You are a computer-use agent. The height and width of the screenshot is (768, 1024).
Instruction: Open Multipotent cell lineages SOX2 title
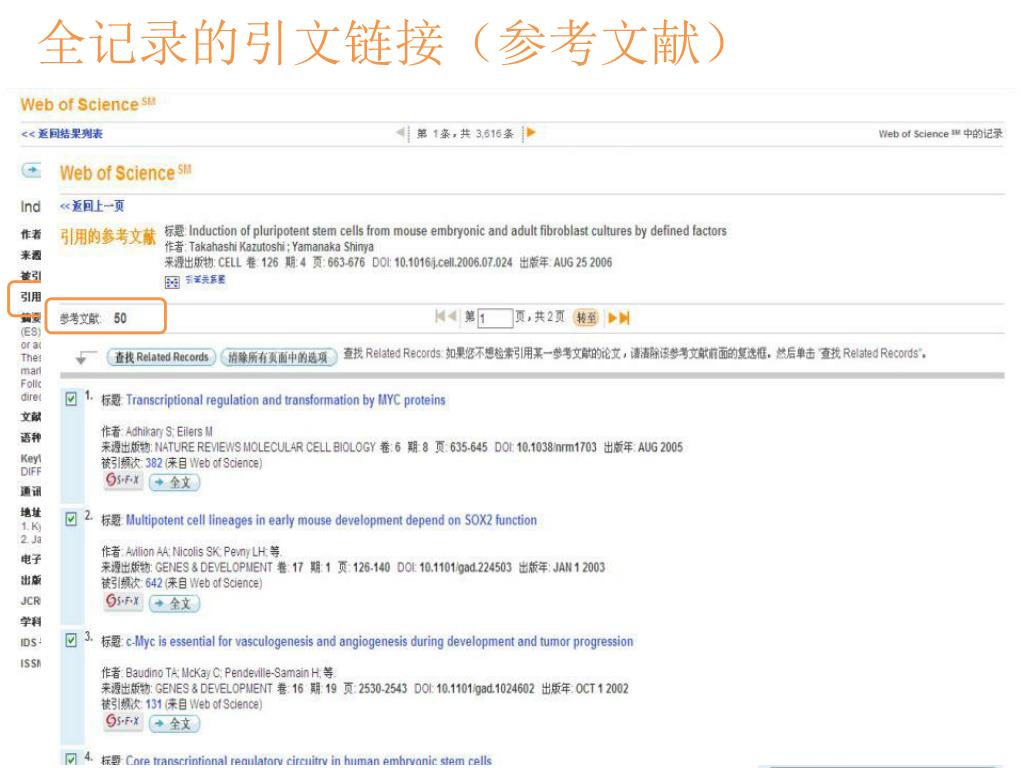pyautogui.click(x=331, y=520)
